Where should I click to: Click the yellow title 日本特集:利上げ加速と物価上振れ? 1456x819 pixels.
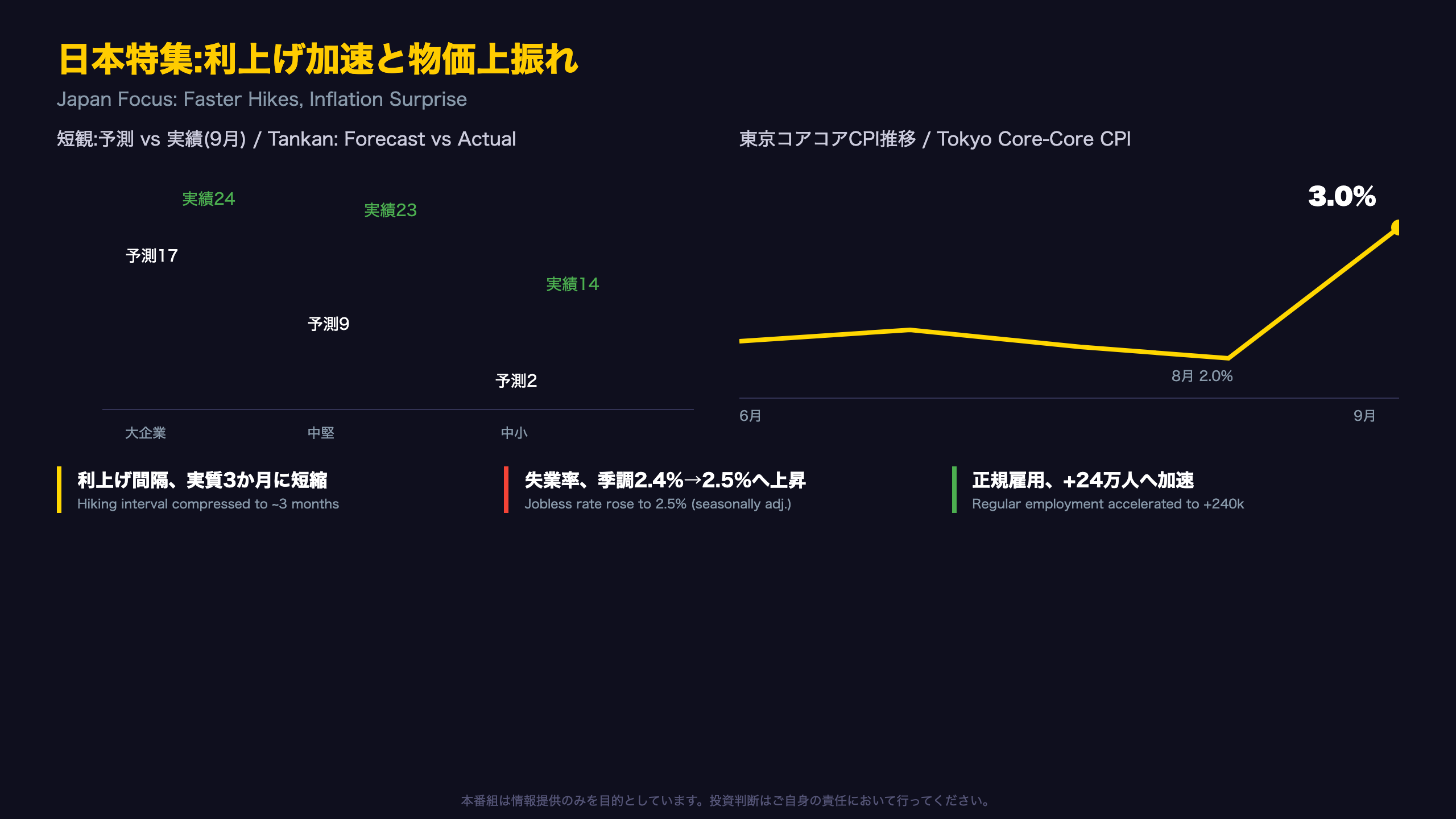point(318,59)
